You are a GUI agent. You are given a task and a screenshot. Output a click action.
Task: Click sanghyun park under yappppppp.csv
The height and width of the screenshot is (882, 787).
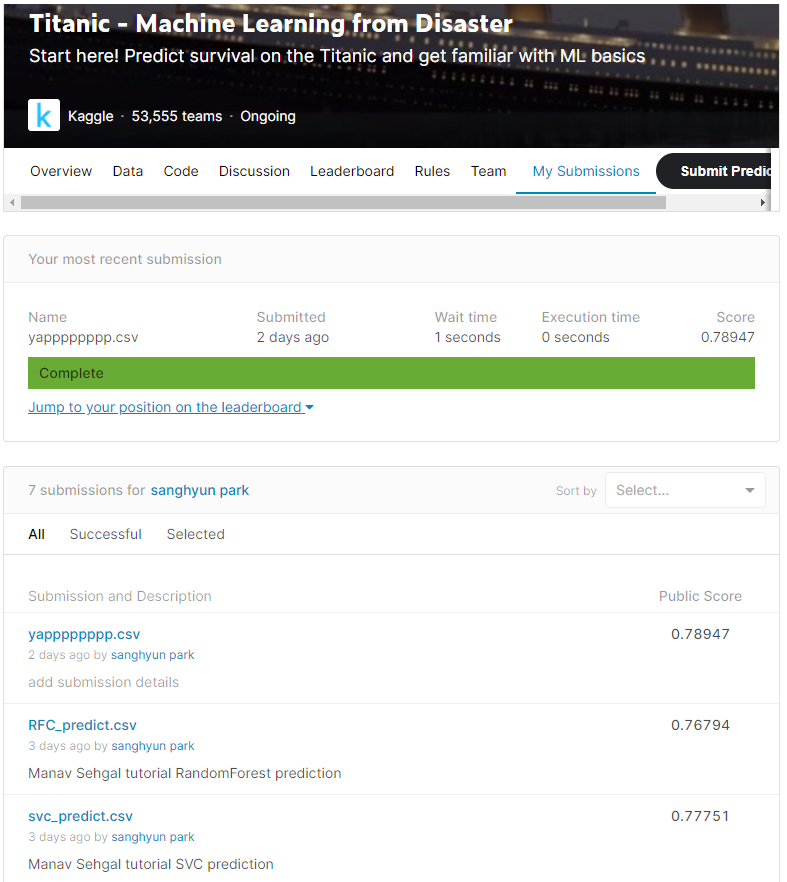(152, 655)
